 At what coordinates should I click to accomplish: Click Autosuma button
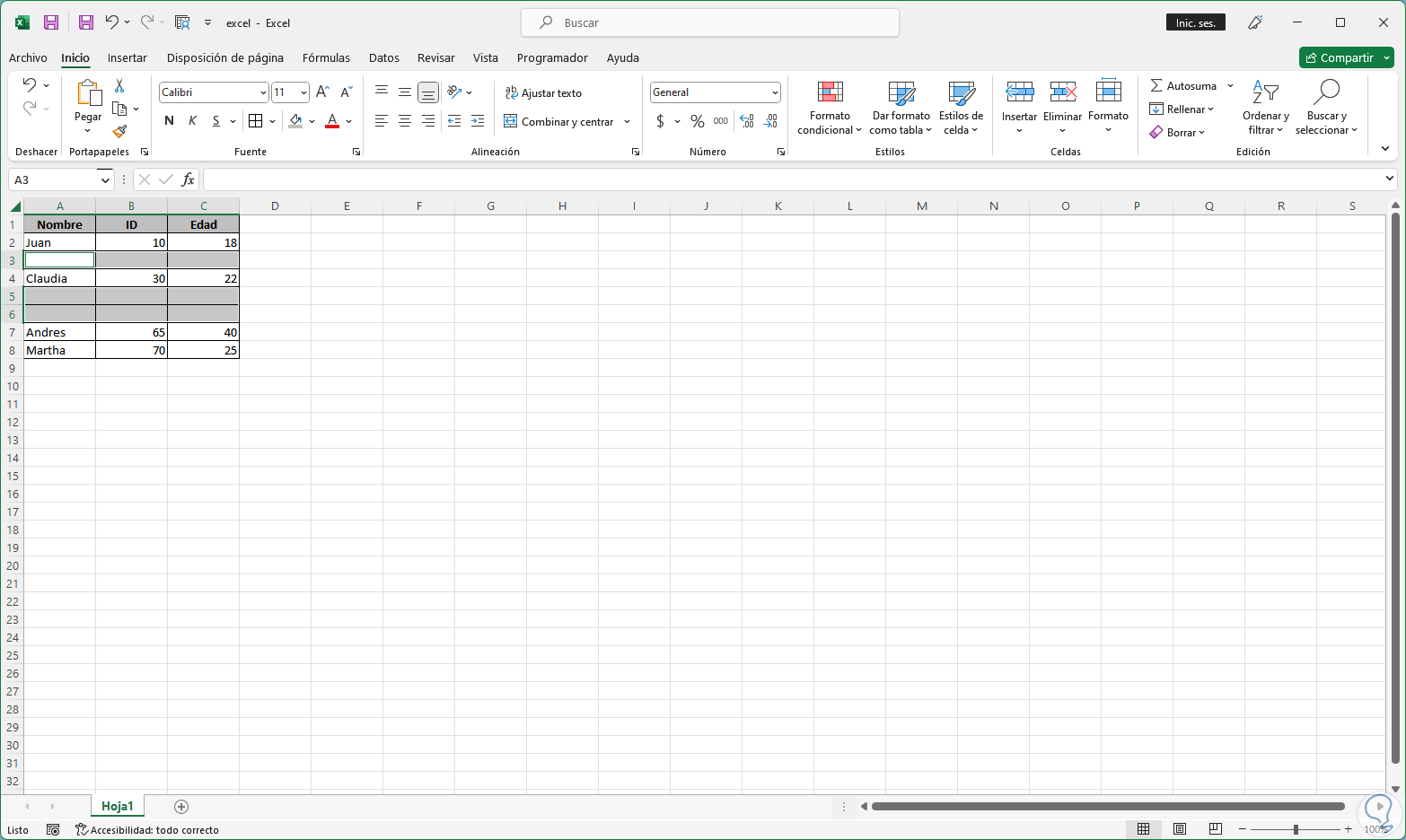tap(1183, 86)
